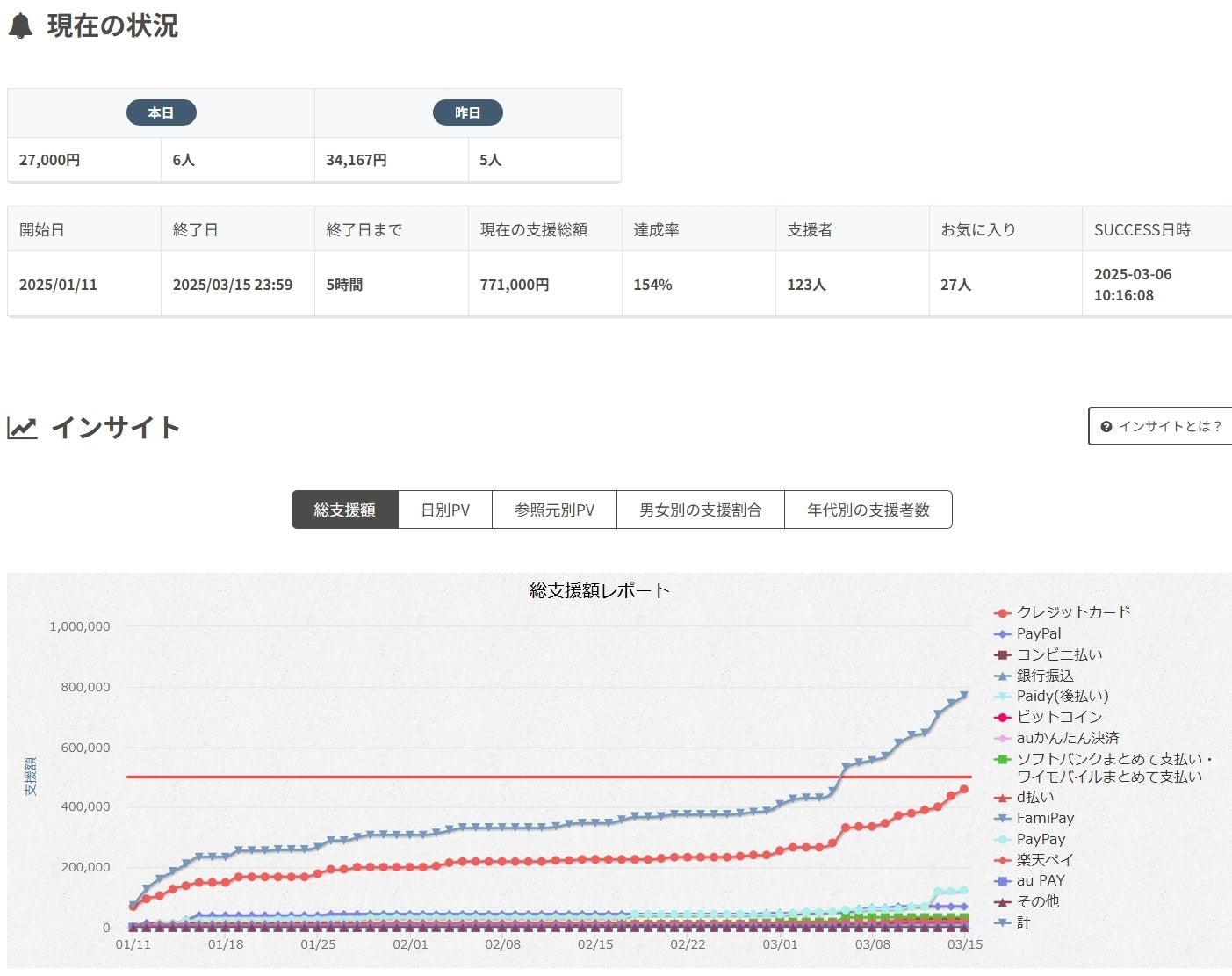This screenshot has width=1232, height=976.
Task: Click the ビットコイン legend marker
Action: coord(1003,718)
